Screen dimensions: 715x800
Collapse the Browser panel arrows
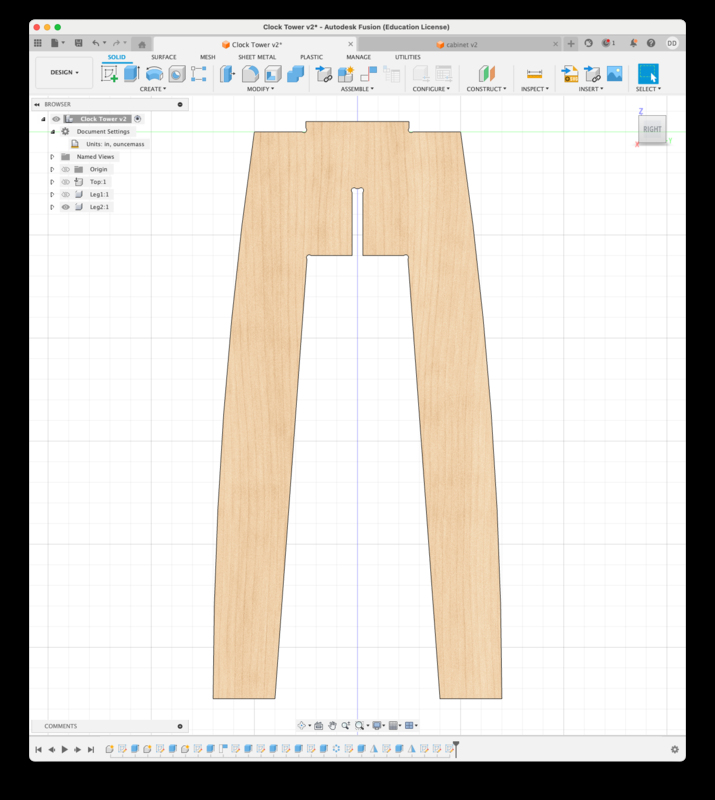(x=37, y=105)
